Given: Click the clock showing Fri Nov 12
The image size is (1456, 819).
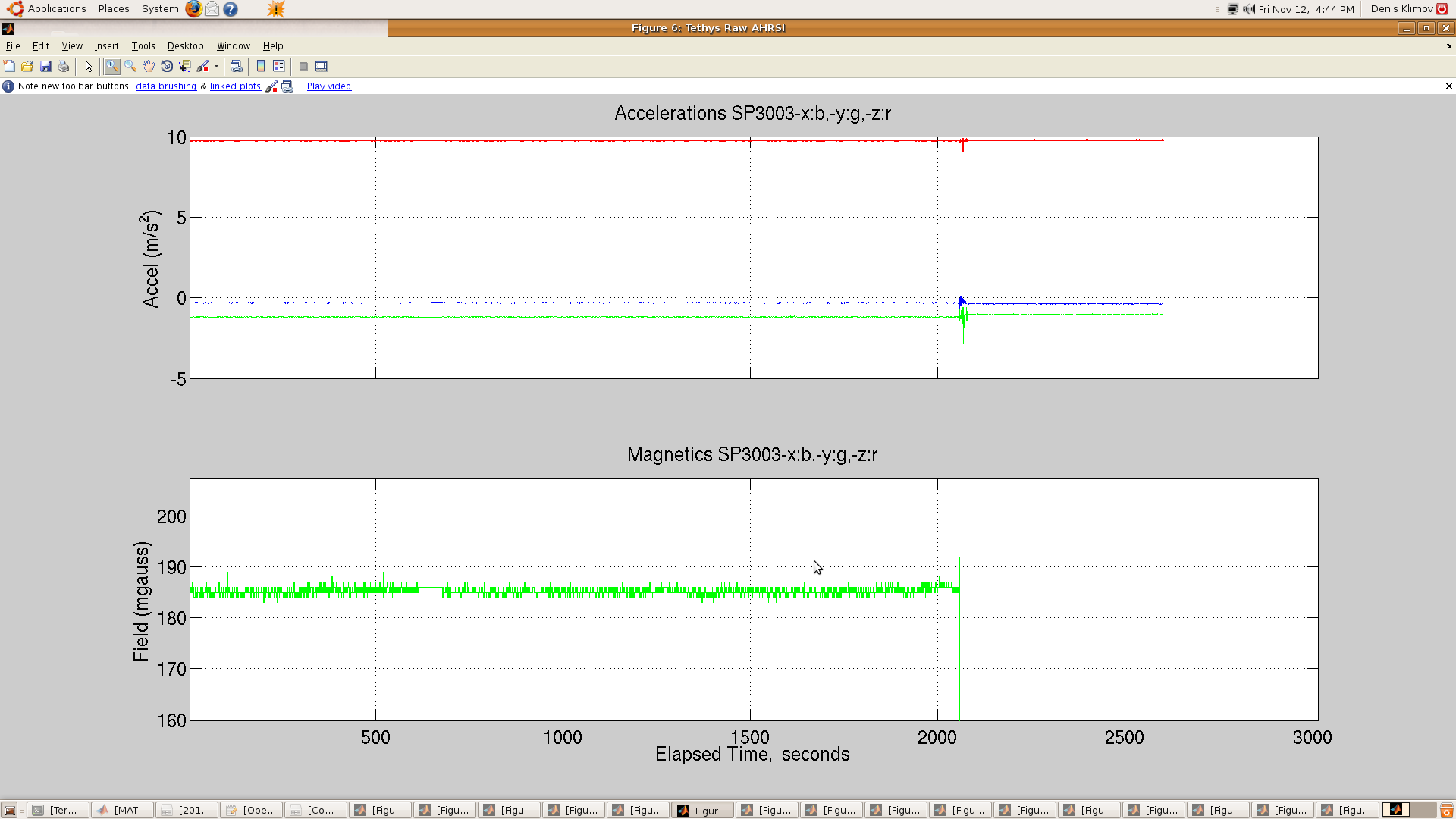Looking at the screenshot, I should coord(1307,9).
